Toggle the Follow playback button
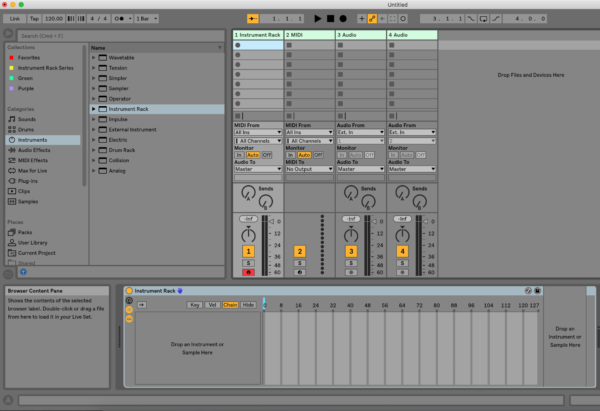The width and height of the screenshot is (600, 411). pos(253,18)
